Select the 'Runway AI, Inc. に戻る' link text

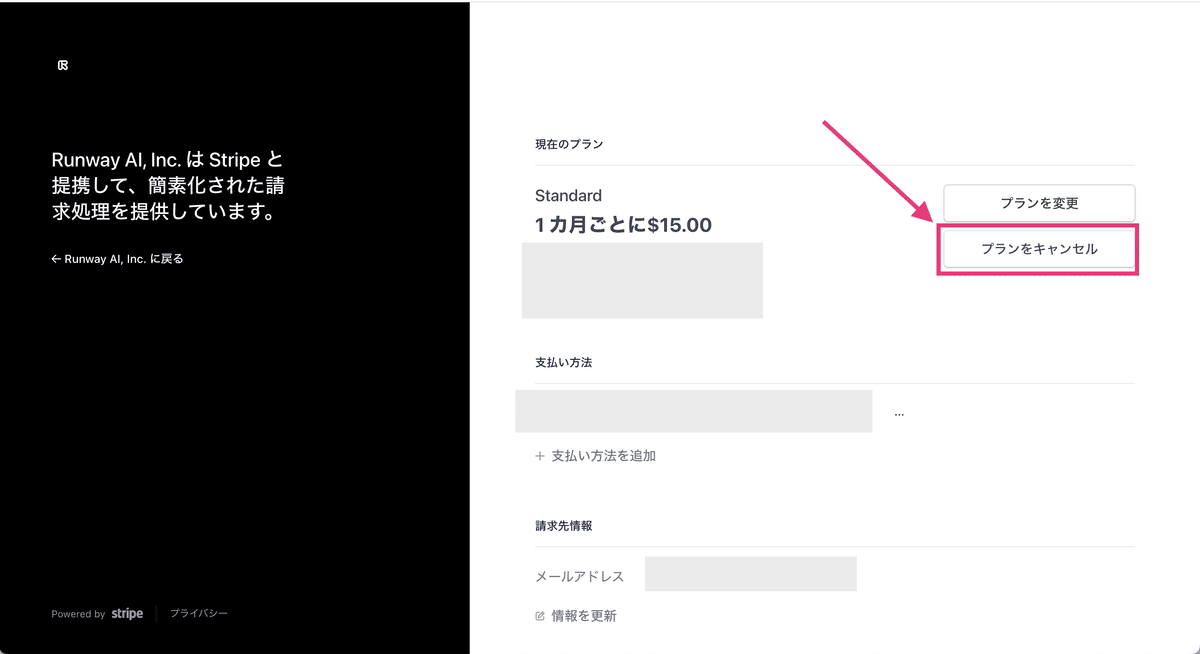[x=124, y=259]
